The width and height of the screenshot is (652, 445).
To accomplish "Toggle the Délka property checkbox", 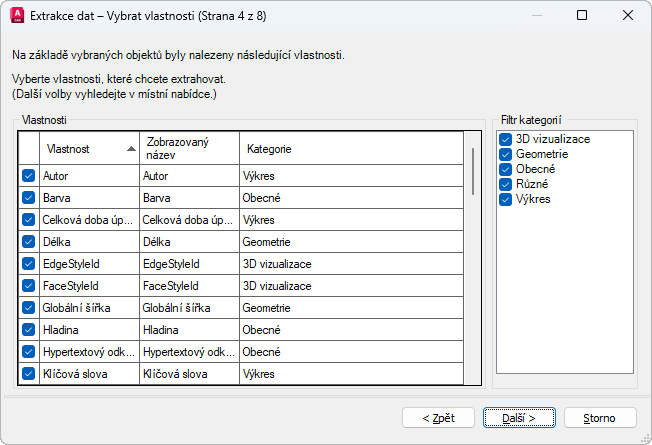I will (x=28, y=241).
